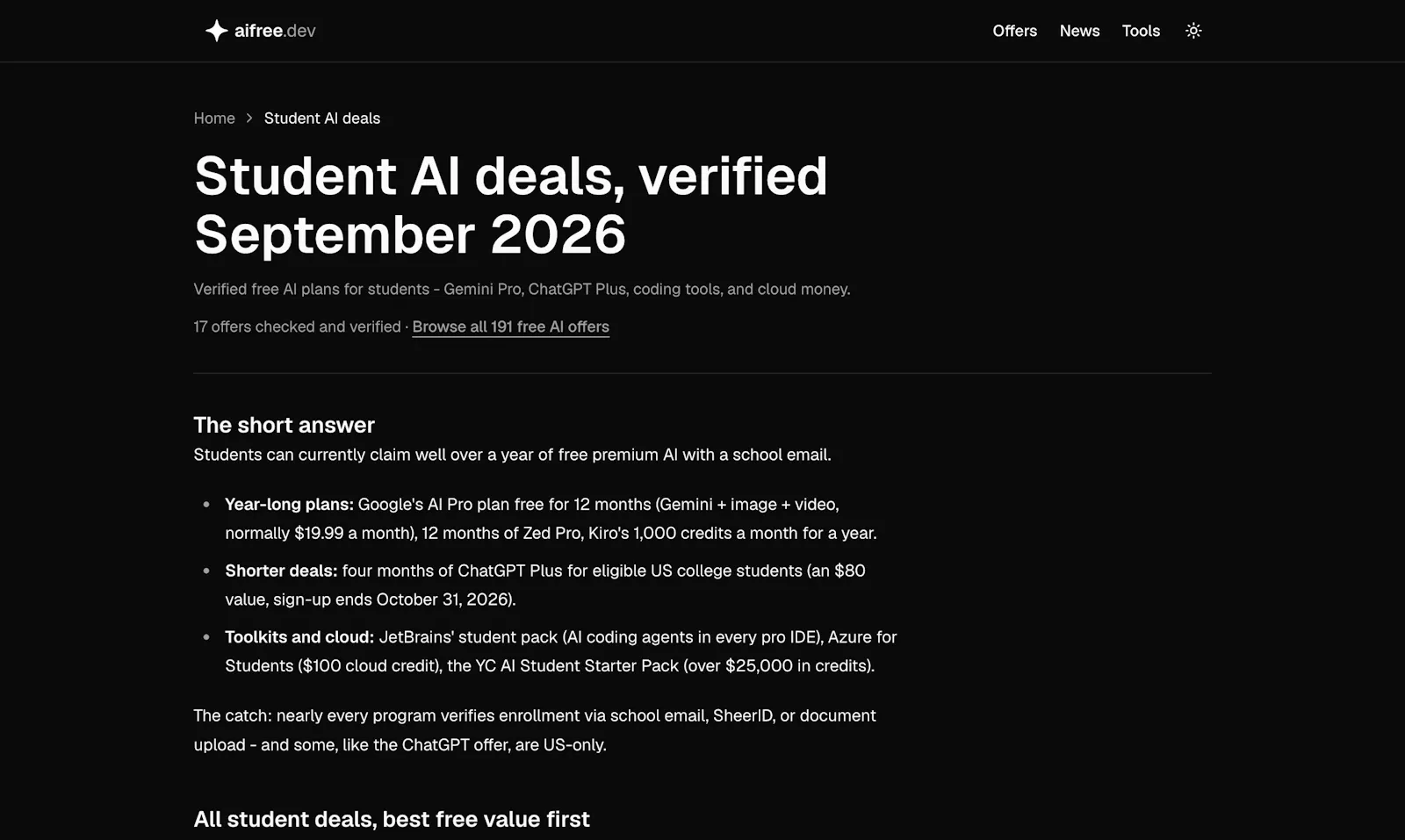Click the paragraph beginning The catch
1405x840 pixels.
click(535, 730)
